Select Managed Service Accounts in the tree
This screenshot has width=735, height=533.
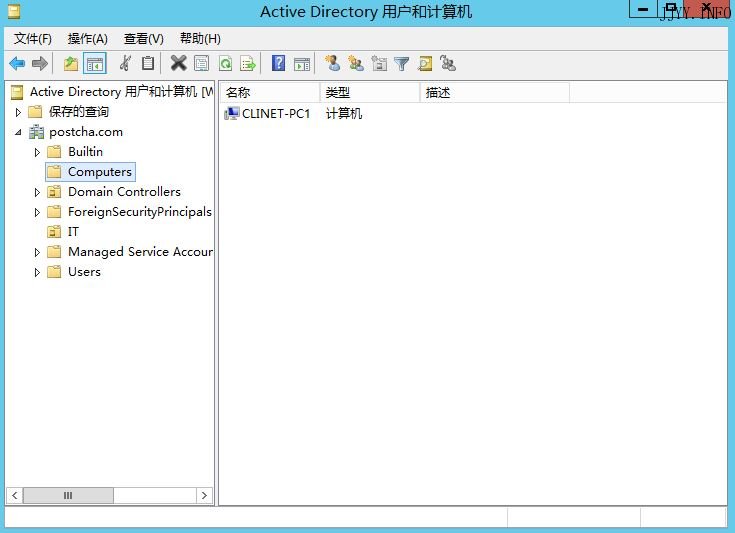pyautogui.click(x=140, y=252)
